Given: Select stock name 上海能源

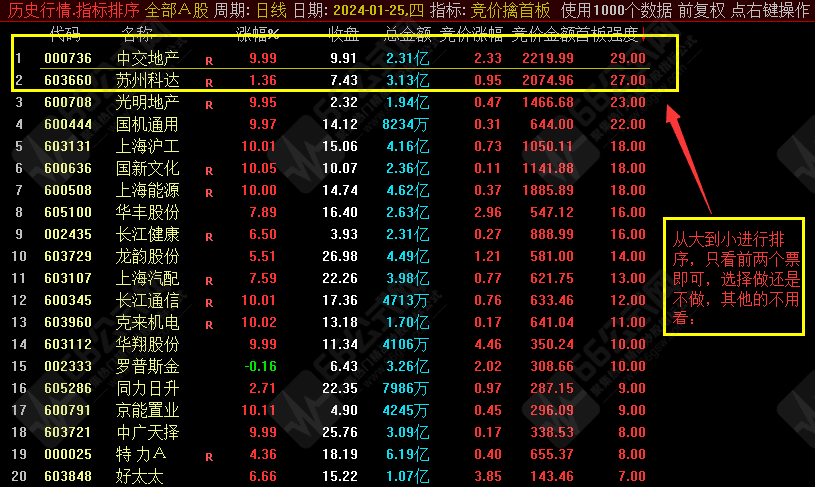Looking at the screenshot, I should [148, 190].
